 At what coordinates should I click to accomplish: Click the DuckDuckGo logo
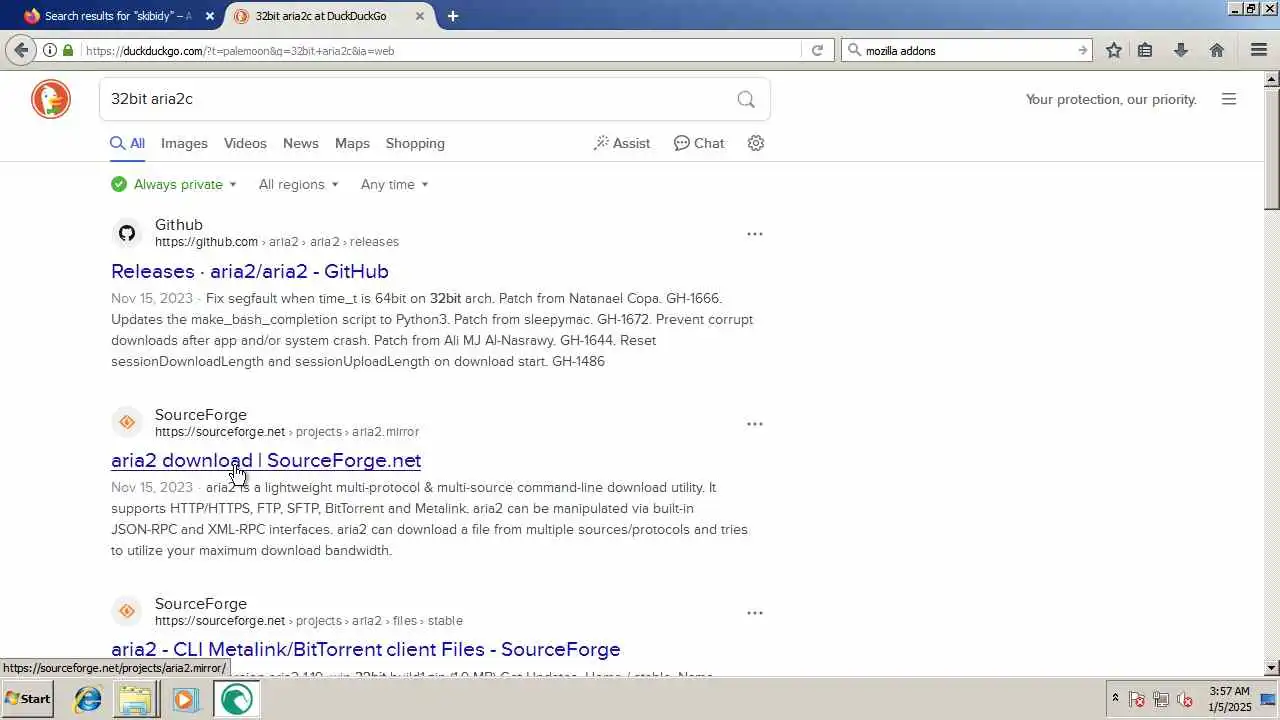click(51, 99)
